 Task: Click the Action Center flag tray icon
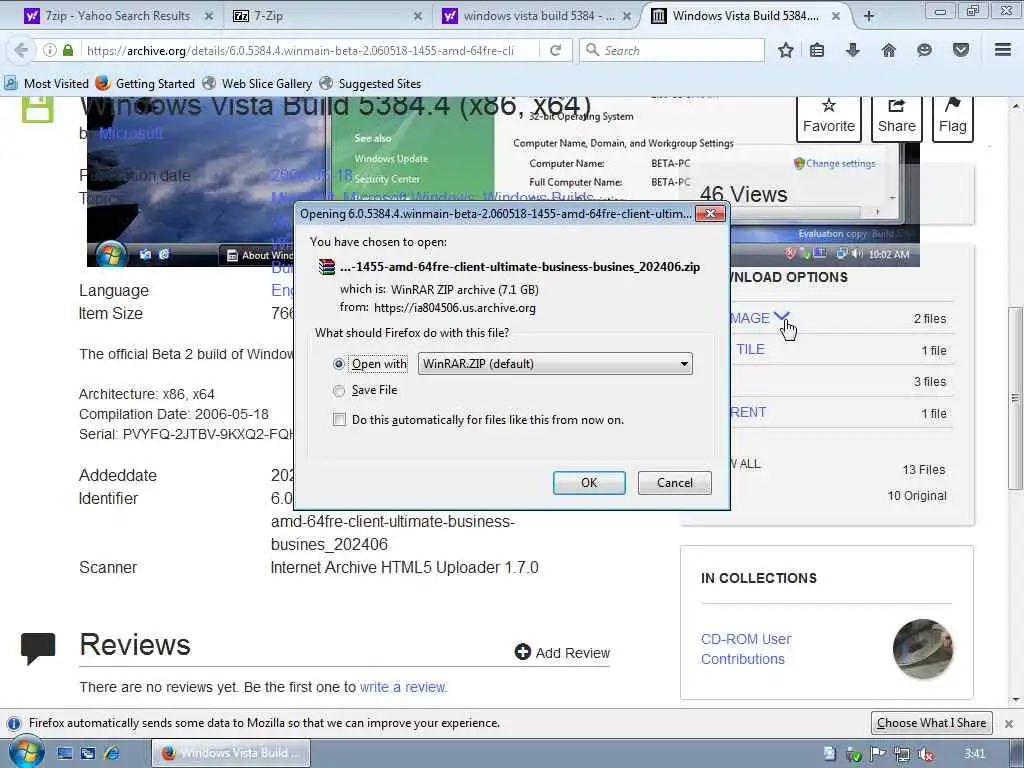pos(878,754)
